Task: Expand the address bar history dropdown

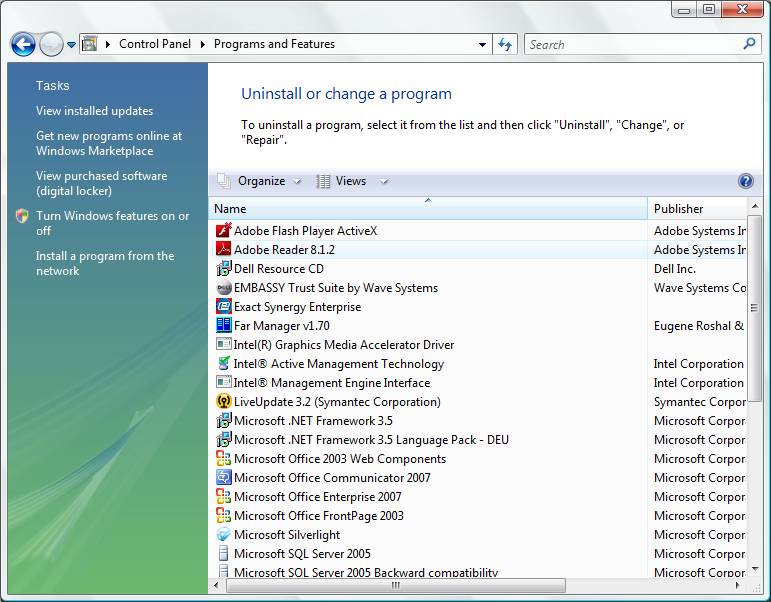Action: [482, 44]
